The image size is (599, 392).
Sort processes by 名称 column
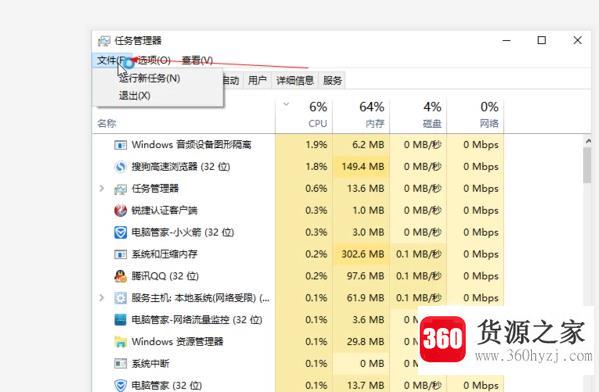[x=107, y=123]
